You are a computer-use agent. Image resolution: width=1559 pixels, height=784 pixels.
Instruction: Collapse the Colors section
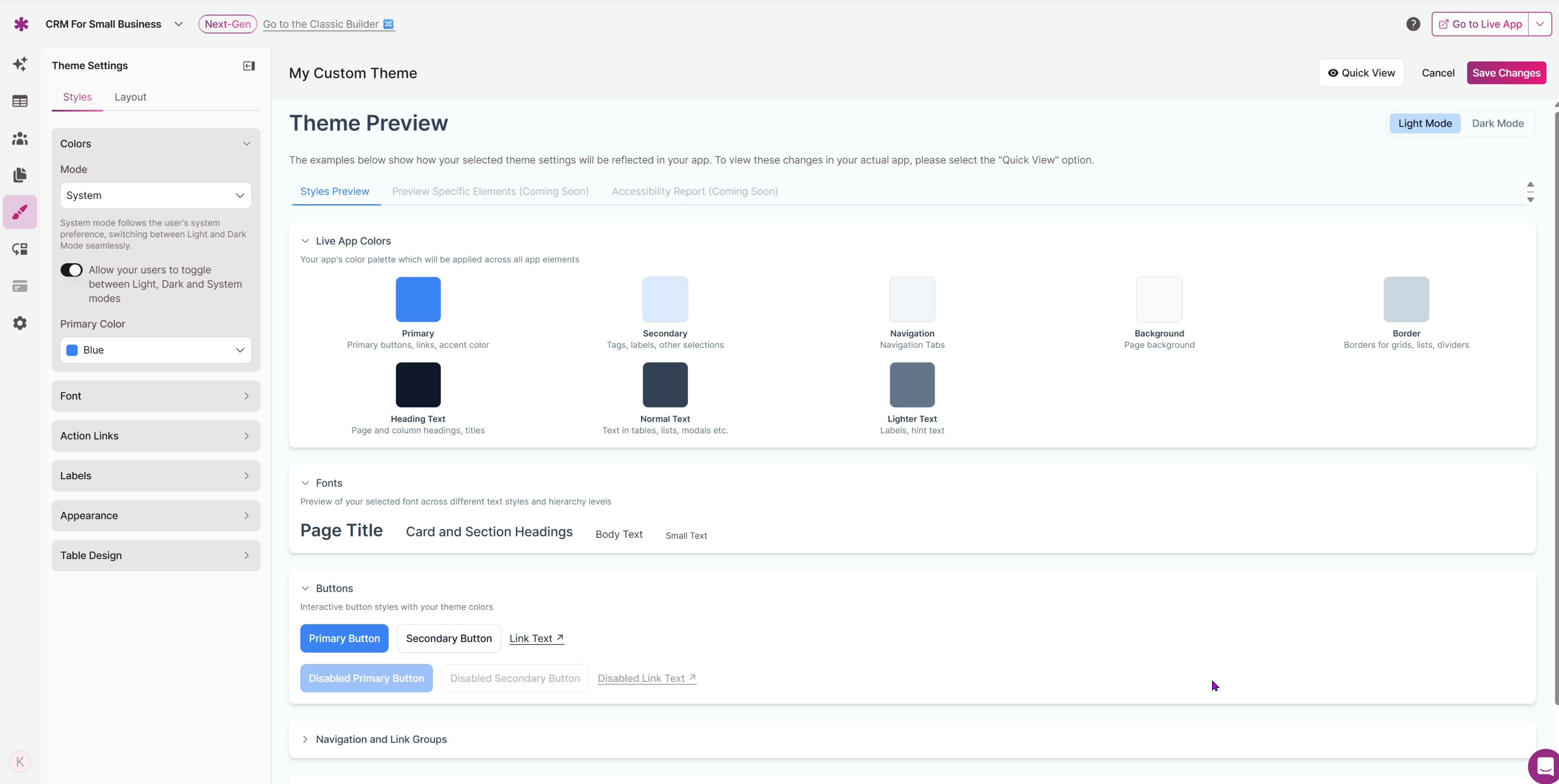pyautogui.click(x=156, y=143)
